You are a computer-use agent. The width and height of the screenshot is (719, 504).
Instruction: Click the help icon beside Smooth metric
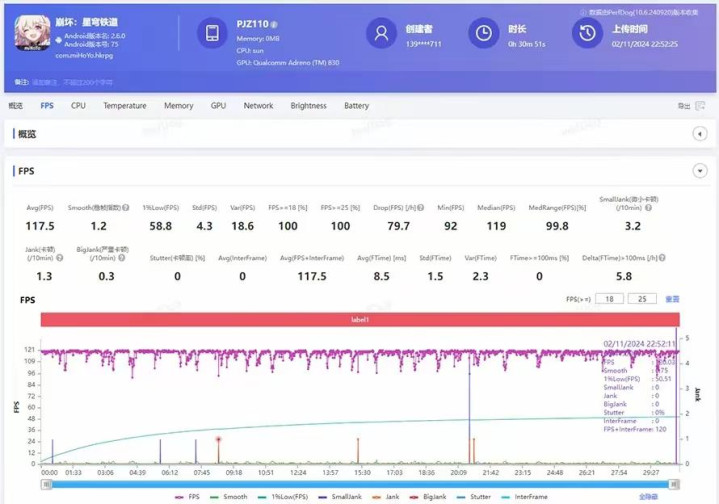pos(126,208)
